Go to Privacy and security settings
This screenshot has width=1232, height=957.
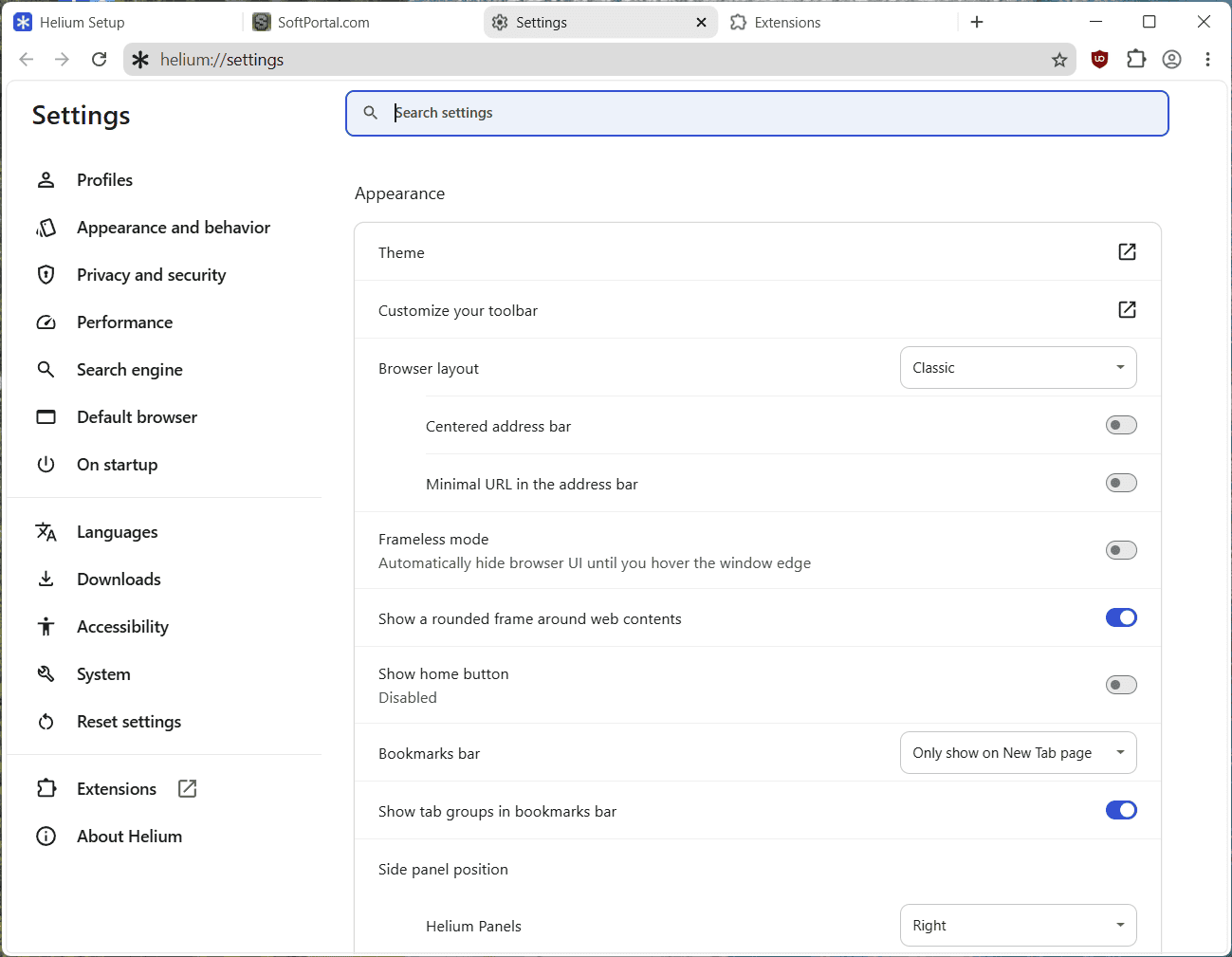tap(152, 275)
